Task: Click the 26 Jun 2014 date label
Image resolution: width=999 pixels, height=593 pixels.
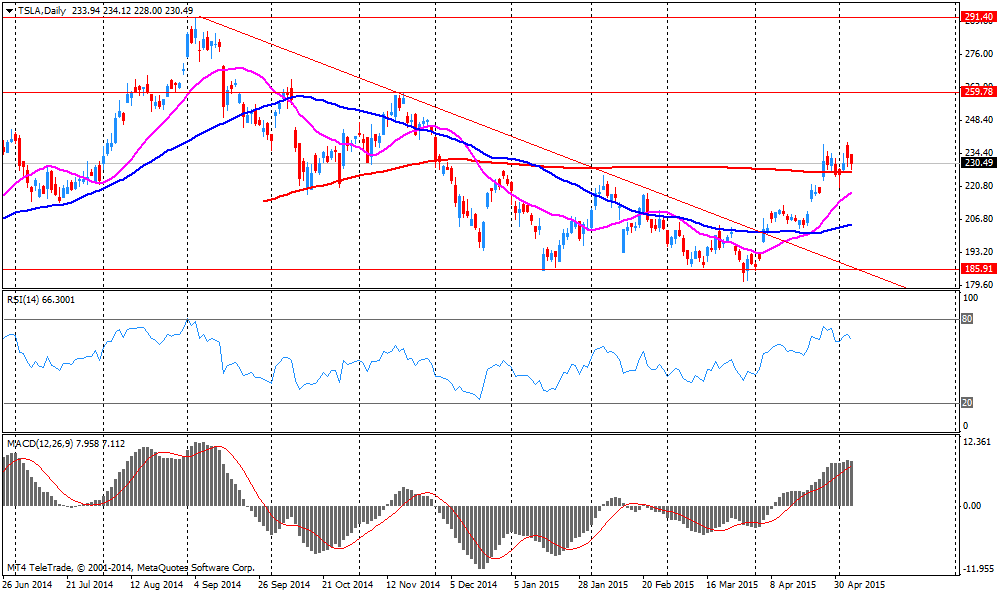Action: coord(27,584)
